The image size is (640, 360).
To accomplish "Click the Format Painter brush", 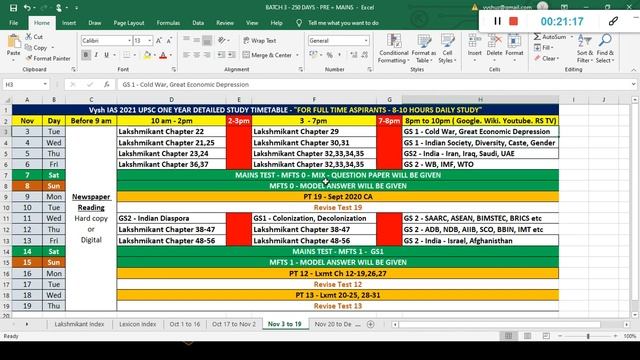I will click(48, 58).
